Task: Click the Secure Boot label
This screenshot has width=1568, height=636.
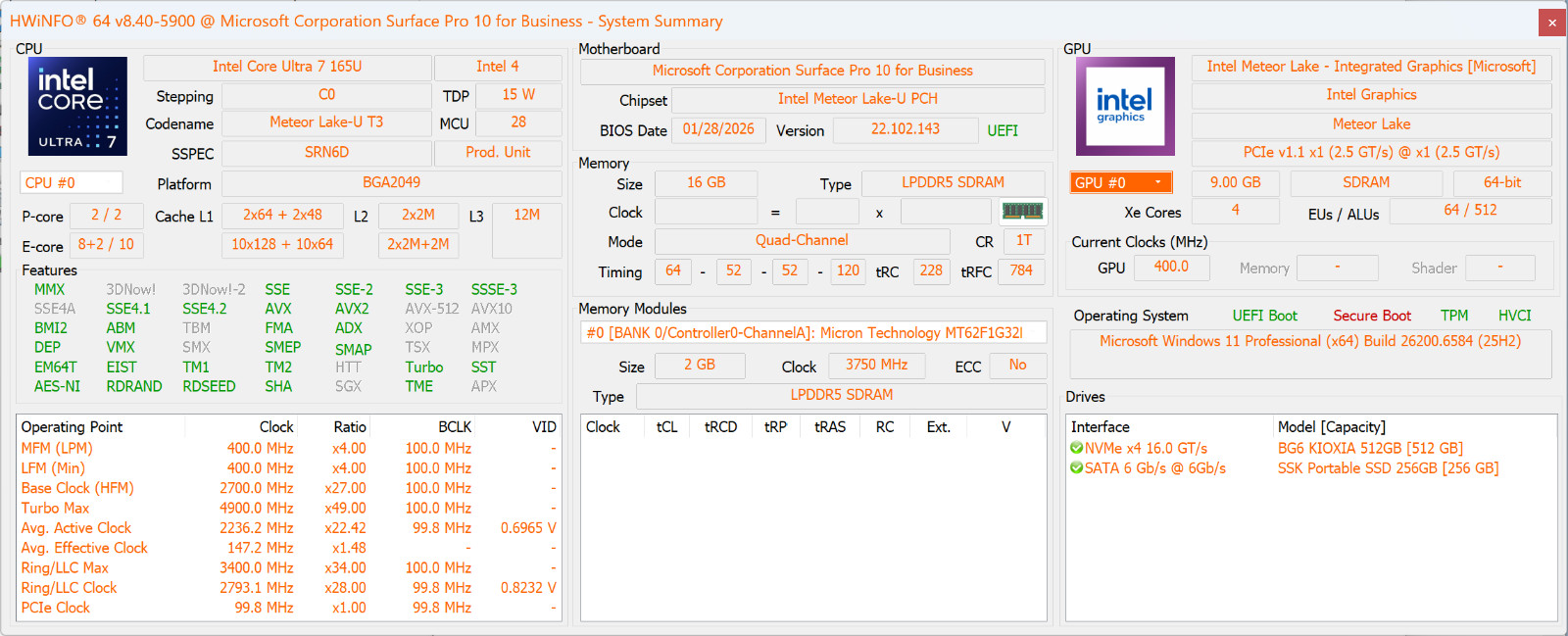Action: 1372,316
